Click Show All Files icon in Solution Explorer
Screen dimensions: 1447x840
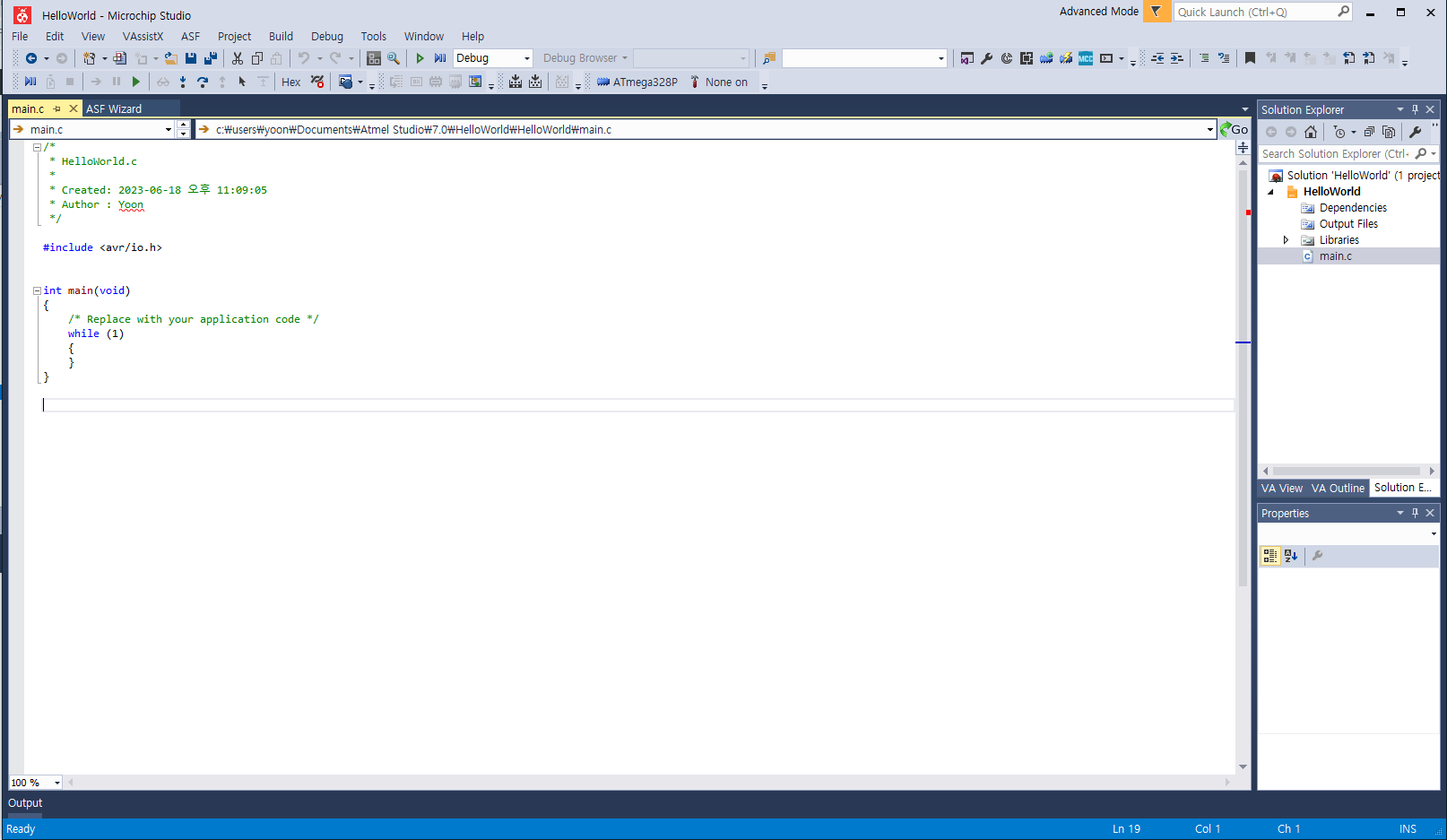coord(1389,132)
